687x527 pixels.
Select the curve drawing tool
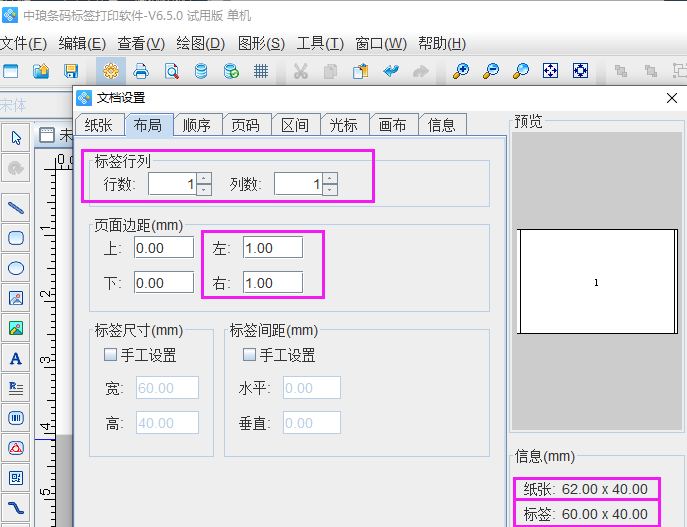(x=16, y=508)
